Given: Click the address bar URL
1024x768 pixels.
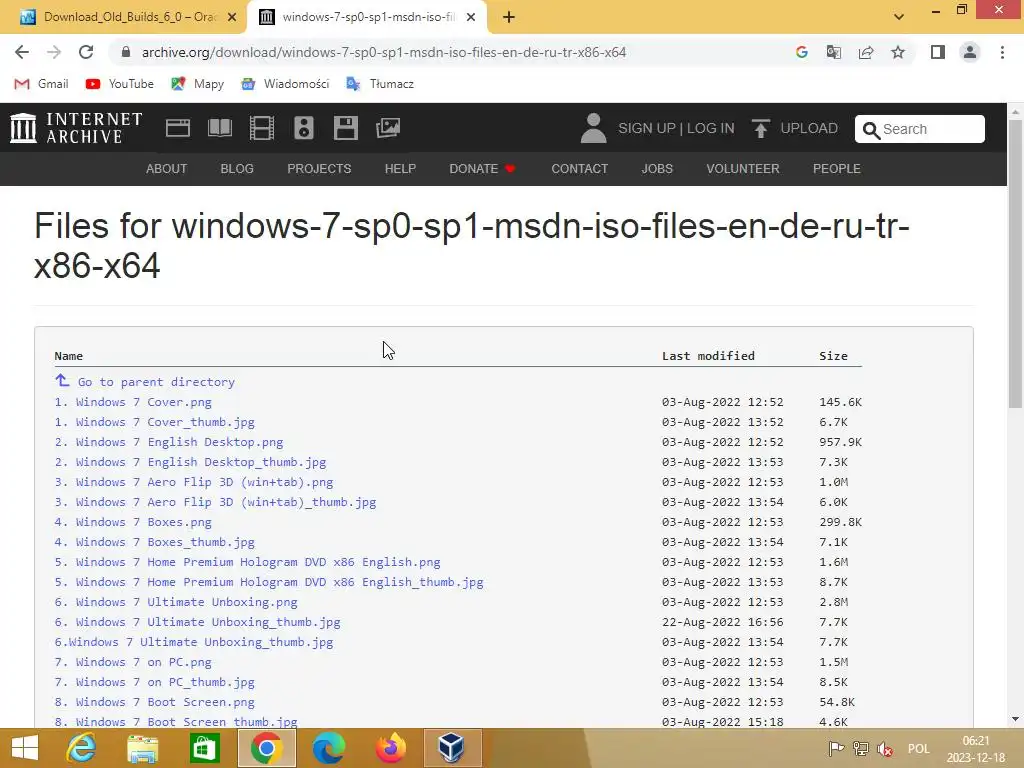Looking at the screenshot, I should click(x=383, y=52).
